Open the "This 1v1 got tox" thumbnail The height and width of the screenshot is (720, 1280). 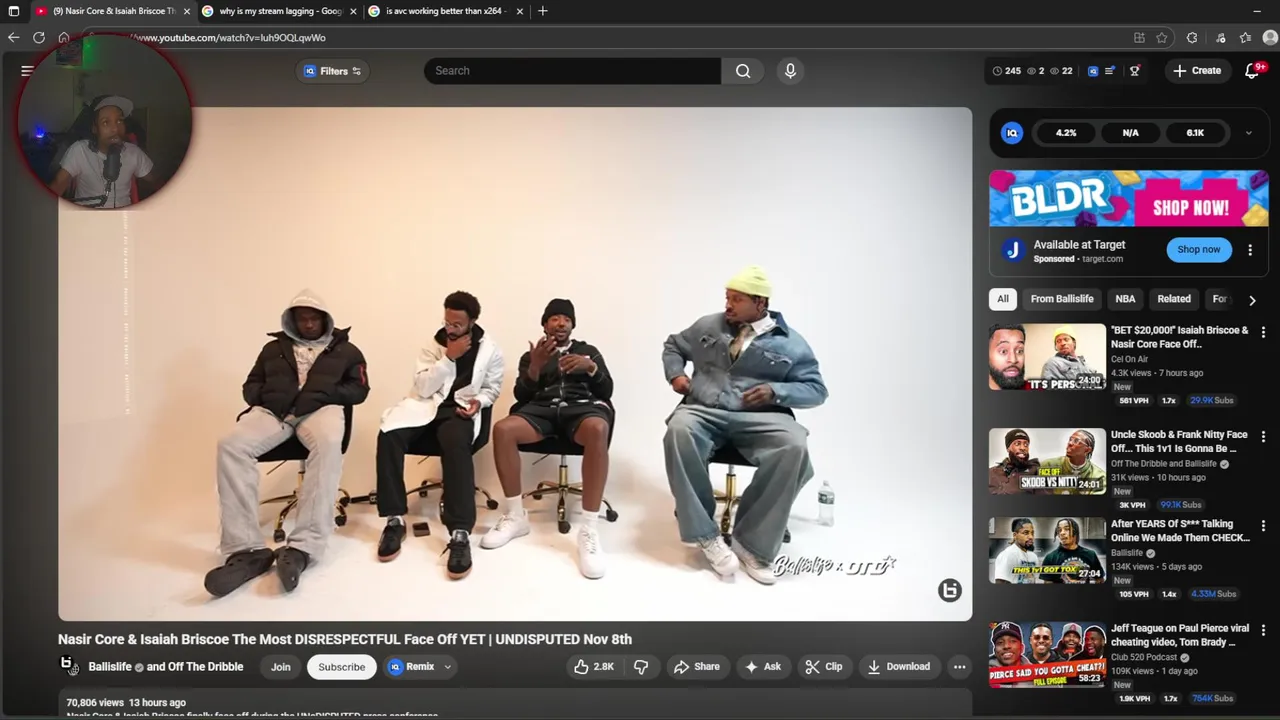pos(1047,551)
